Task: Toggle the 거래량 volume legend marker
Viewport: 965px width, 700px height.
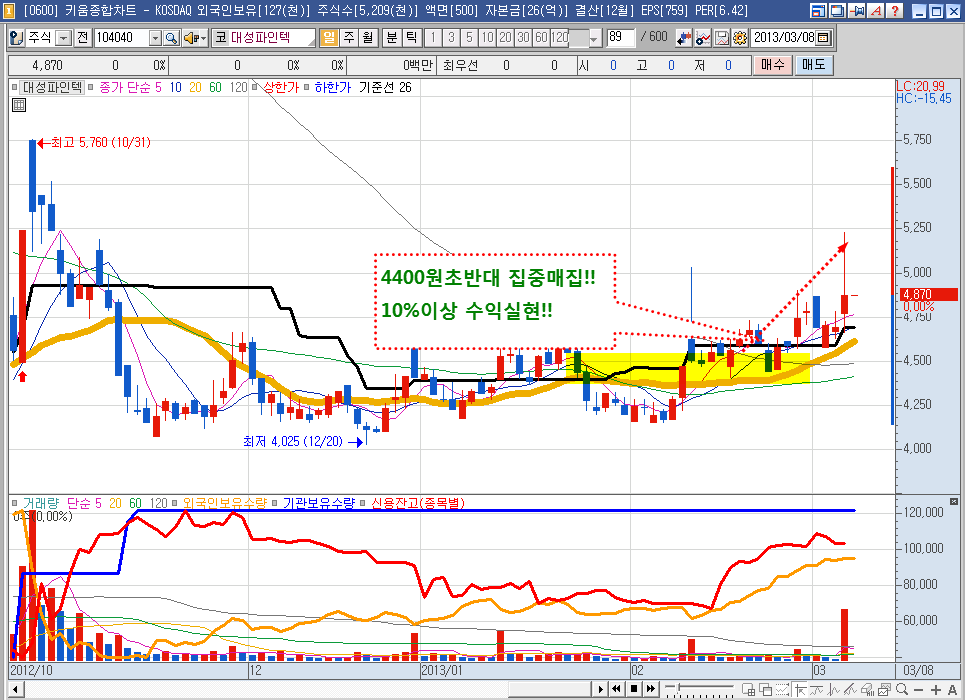Action: 15,503
